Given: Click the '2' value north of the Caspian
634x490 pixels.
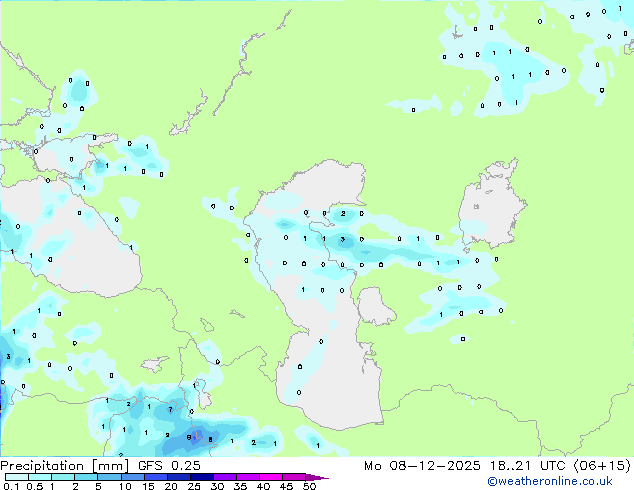Looking at the screenshot, I should point(343,213).
